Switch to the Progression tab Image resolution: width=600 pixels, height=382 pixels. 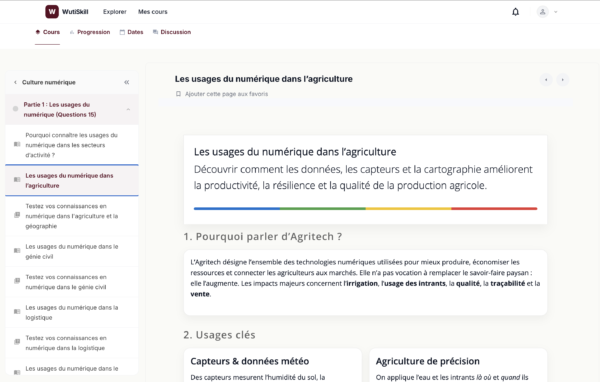[90, 32]
